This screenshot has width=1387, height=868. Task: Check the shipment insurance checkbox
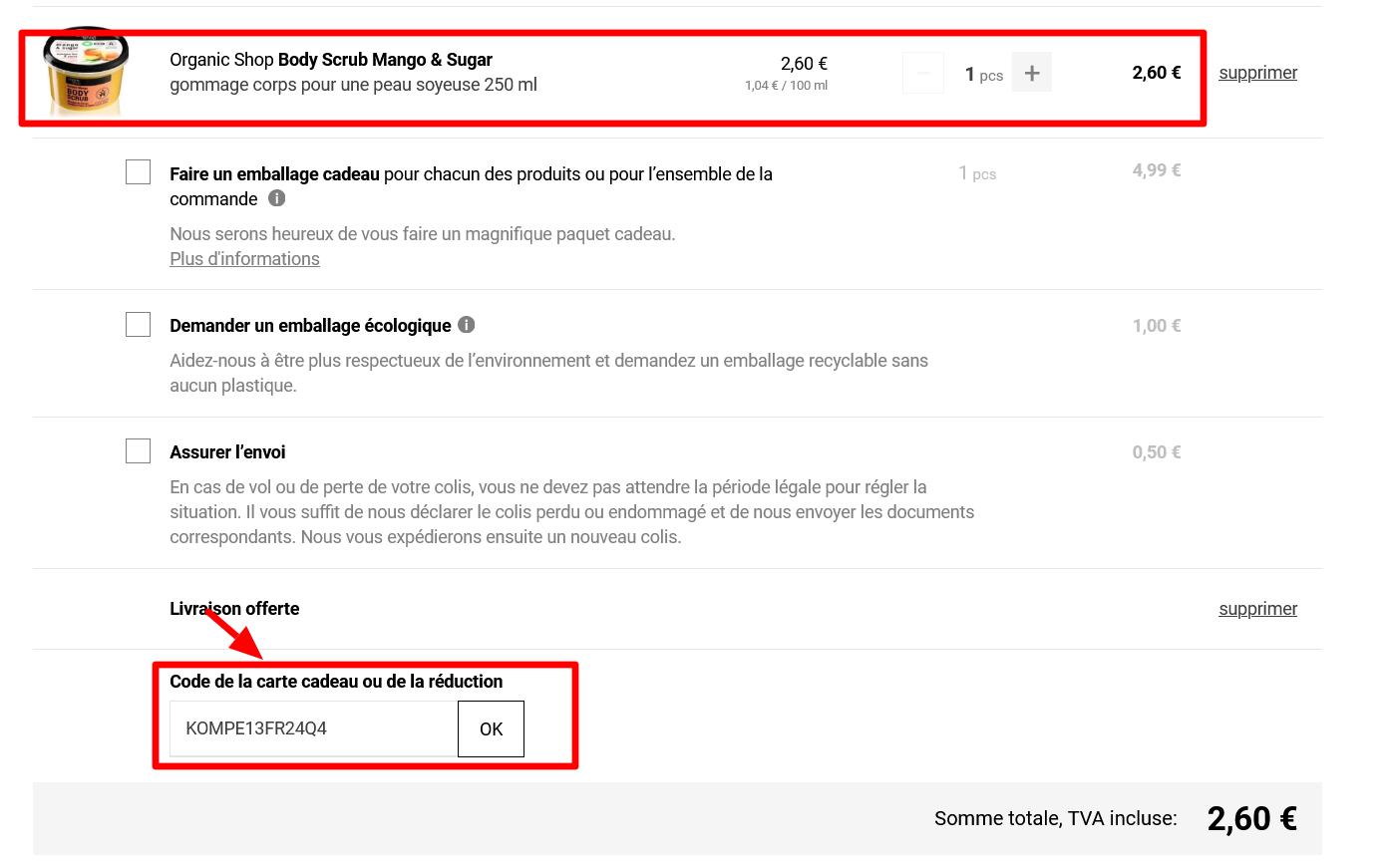[139, 451]
